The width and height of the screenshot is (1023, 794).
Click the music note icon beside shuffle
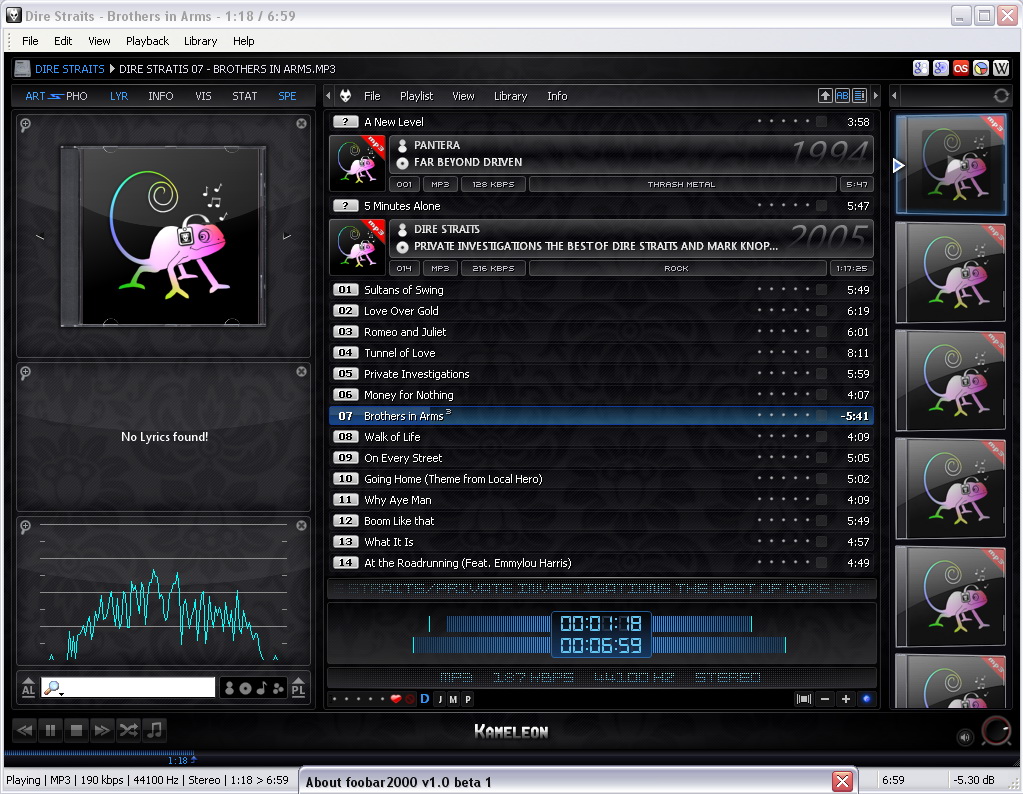coord(154,730)
